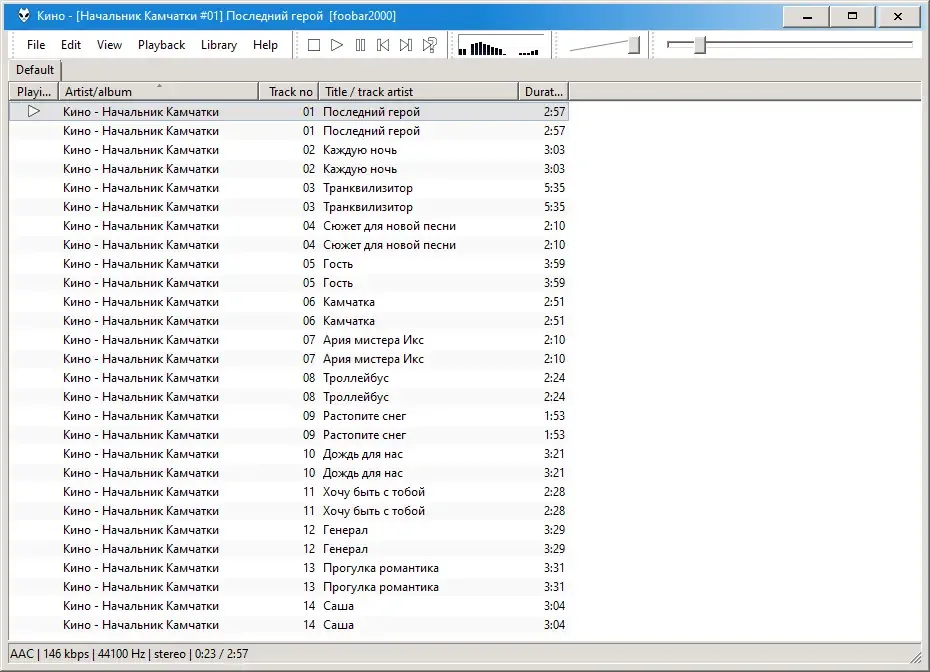Sort by the Playing column header

click(x=34, y=91)
